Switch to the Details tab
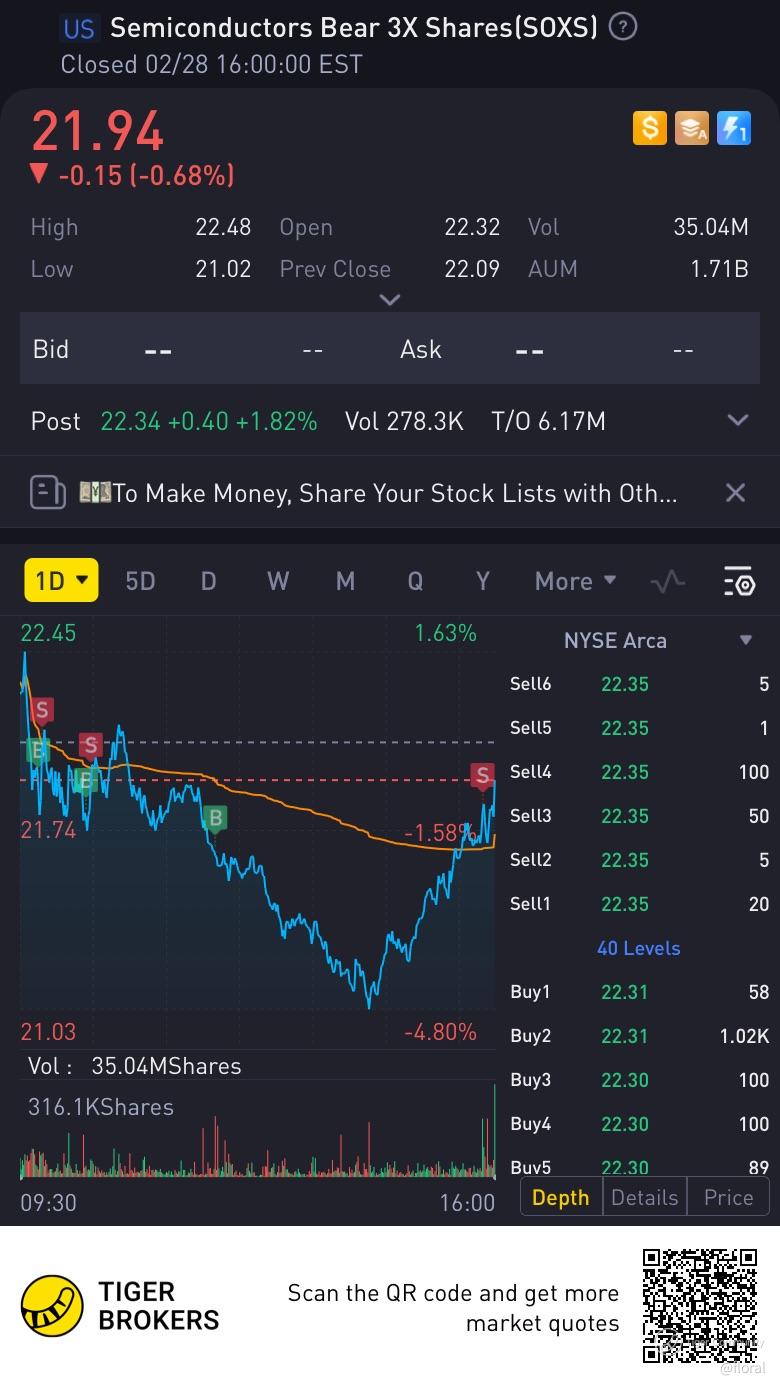Screen dimensions: 780x1386 (645, 1197)
